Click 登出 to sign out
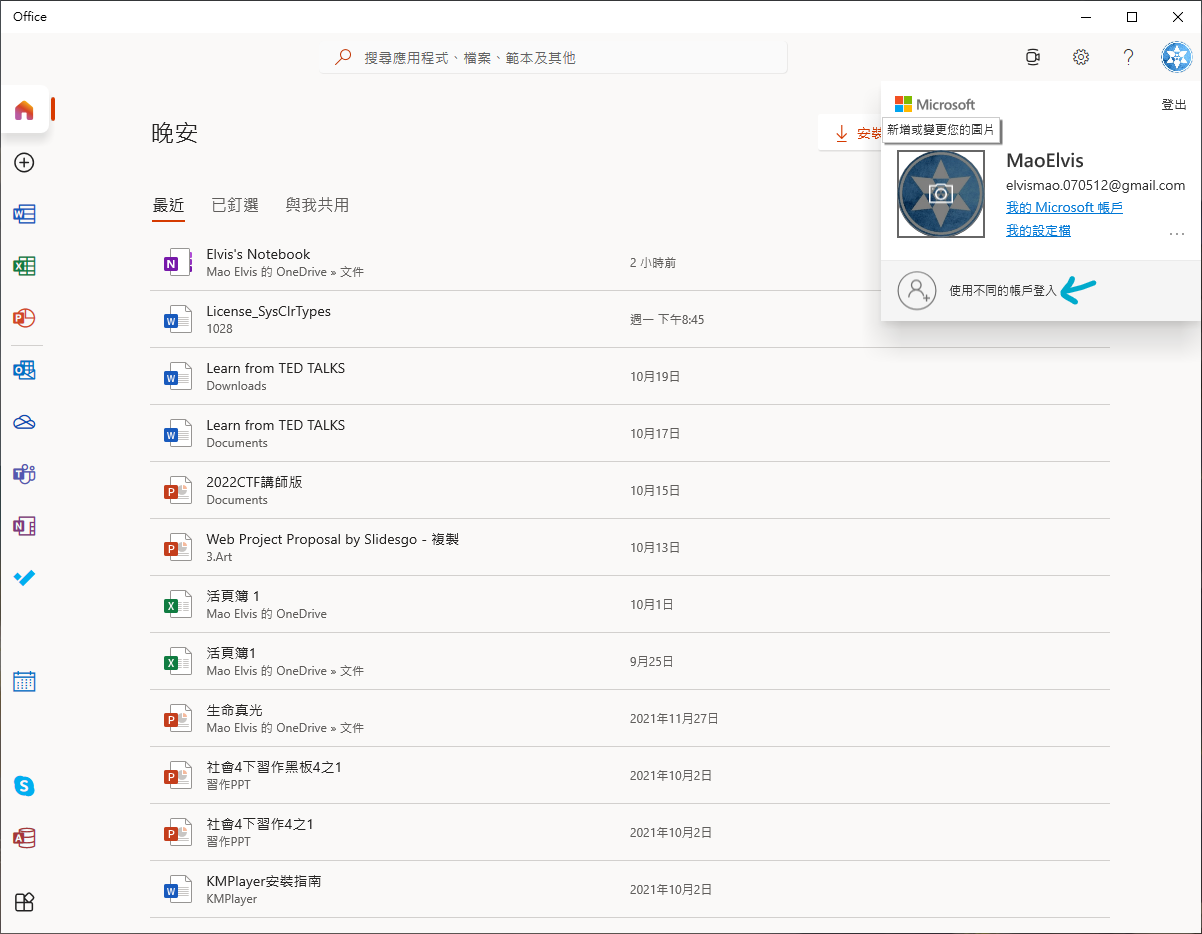The height and width of the screenshot is (934, 1202). pyautogui.click(x=1174, y=104)
